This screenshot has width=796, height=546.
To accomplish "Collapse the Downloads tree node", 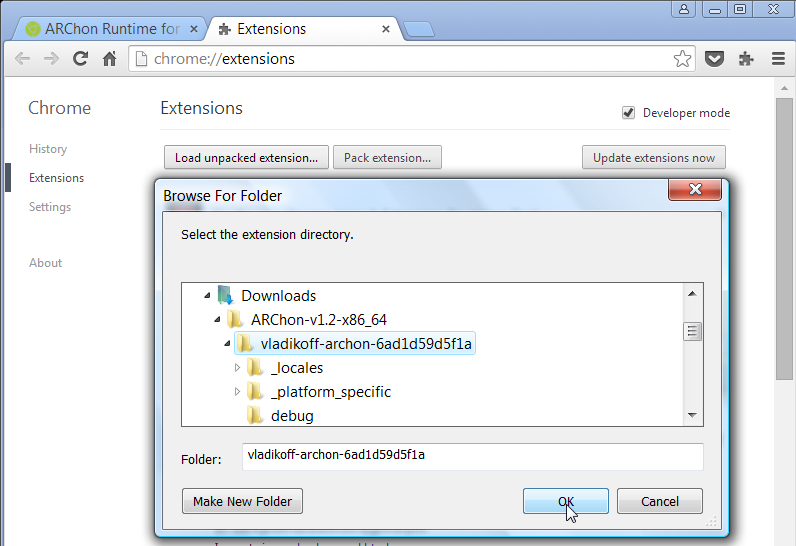I will tap(207, 295).
